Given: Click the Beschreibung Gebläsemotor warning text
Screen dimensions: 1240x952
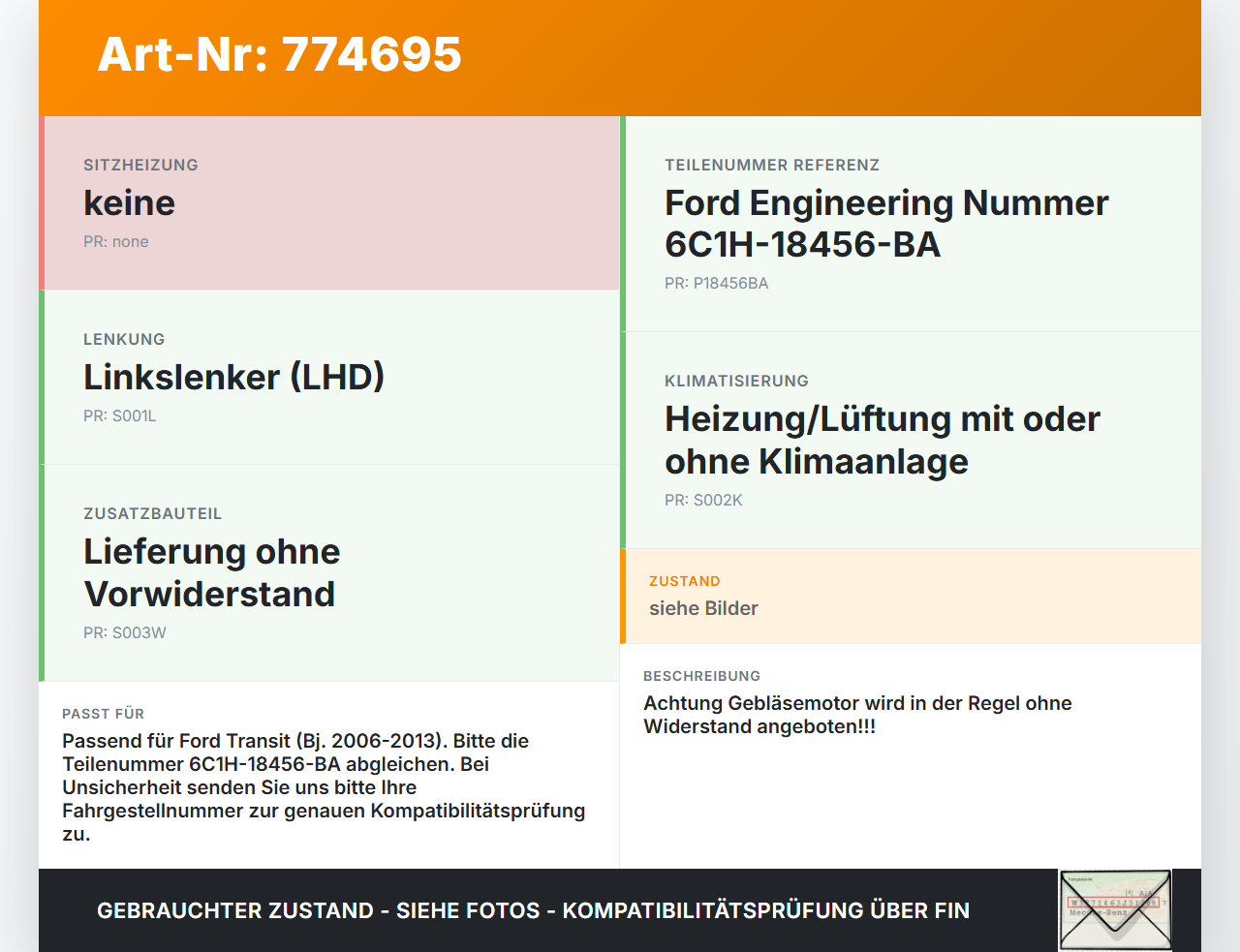Looking at the screenshot, I should click(x=857, y=715).
